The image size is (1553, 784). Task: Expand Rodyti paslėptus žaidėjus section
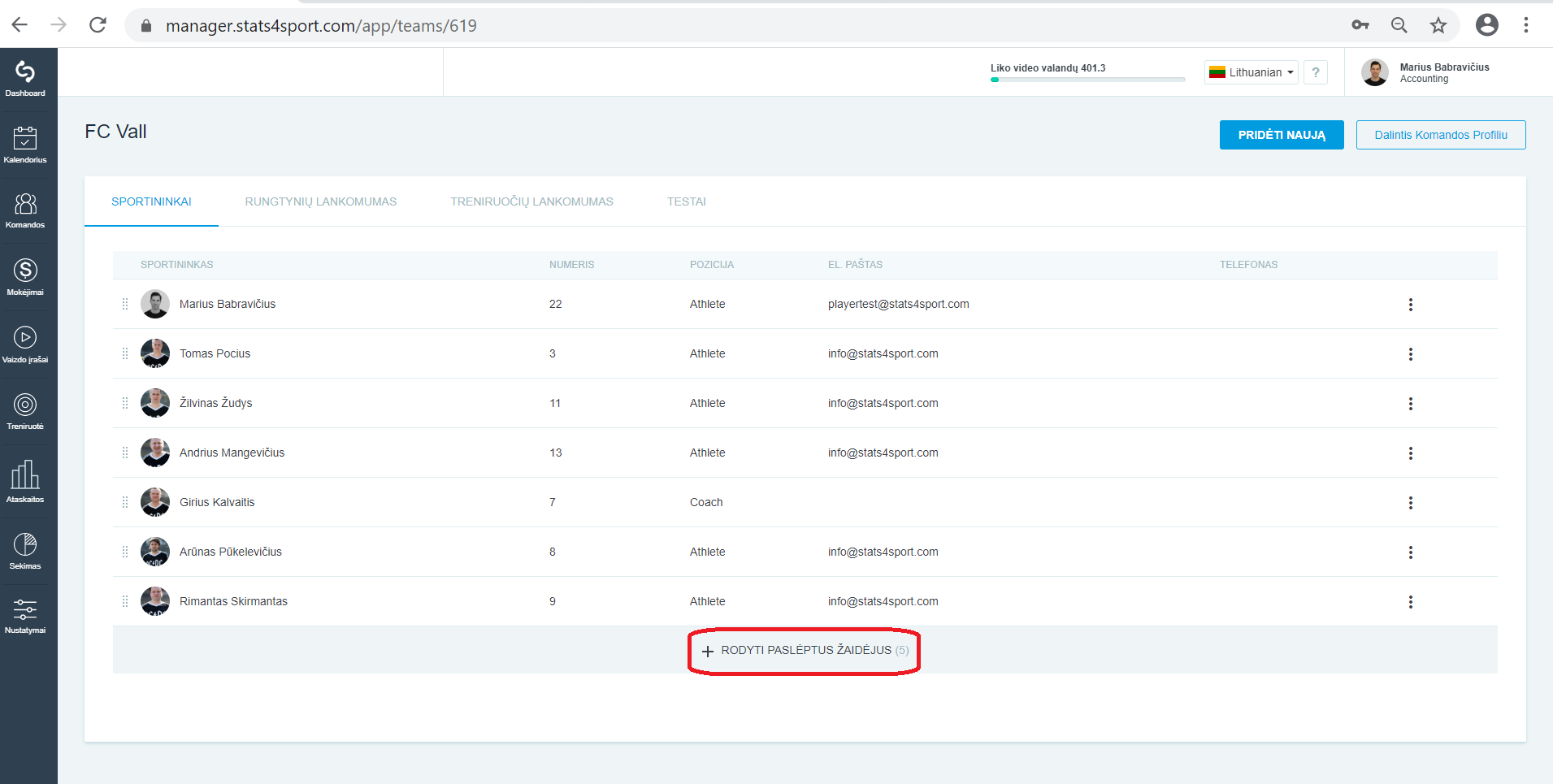click(x=805, y=651)
